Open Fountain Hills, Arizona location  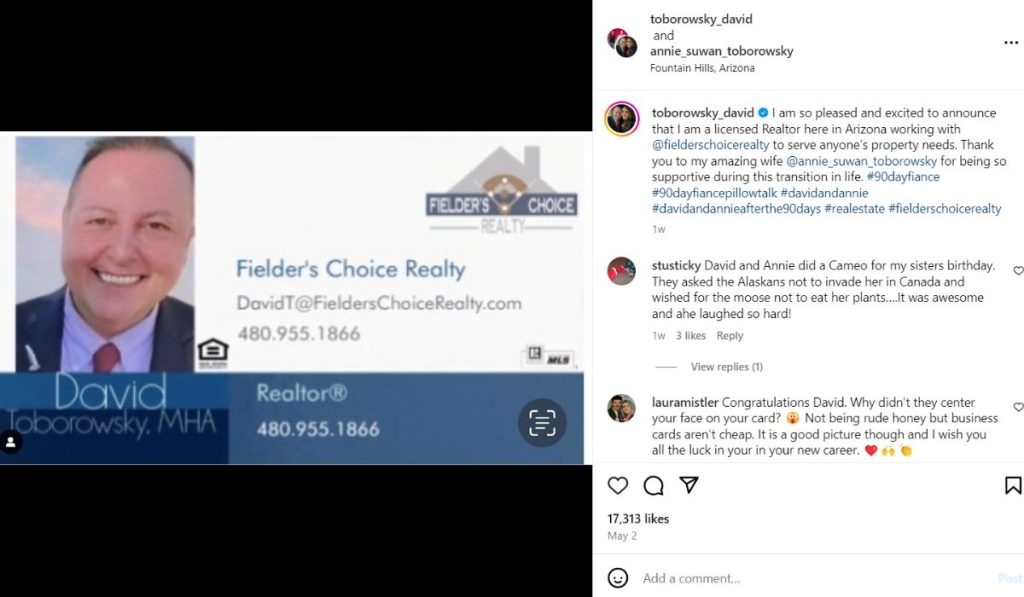[x=702, y=68]
